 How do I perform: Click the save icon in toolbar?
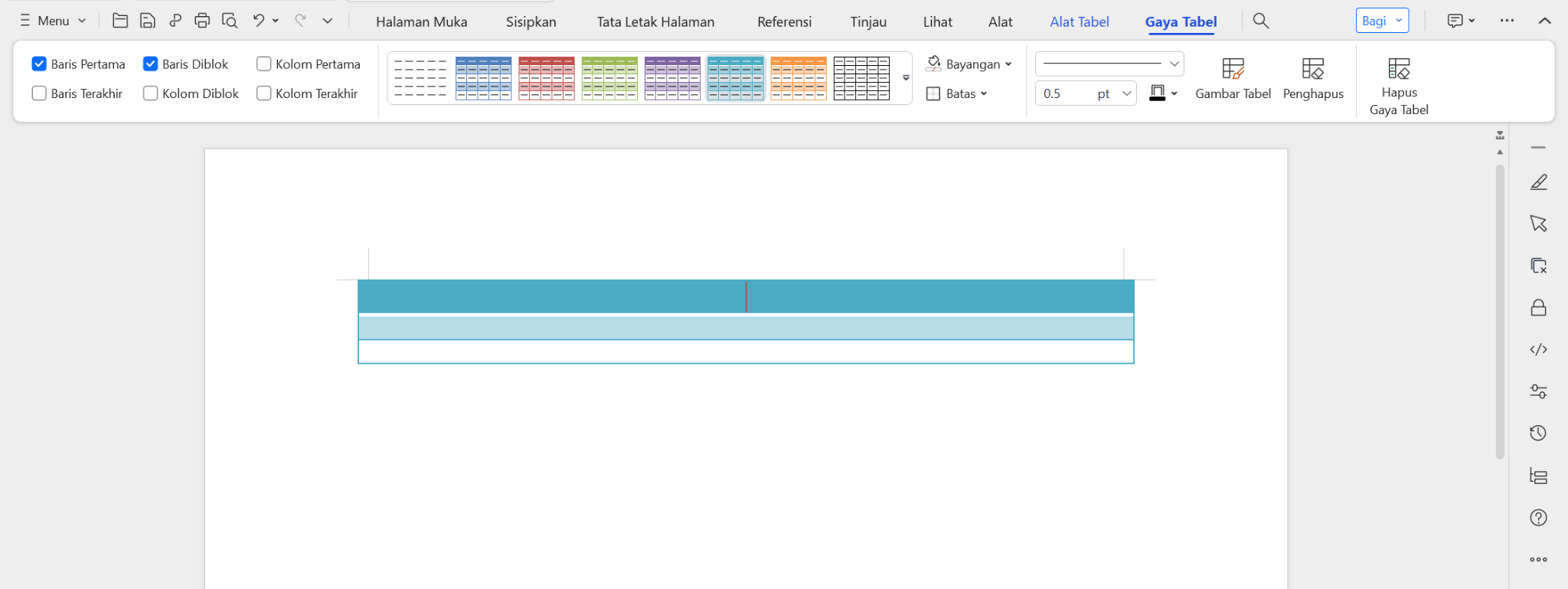point(148,21)
